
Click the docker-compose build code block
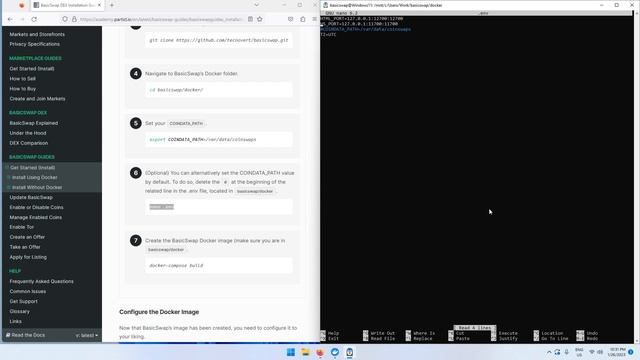pos(219,266)
